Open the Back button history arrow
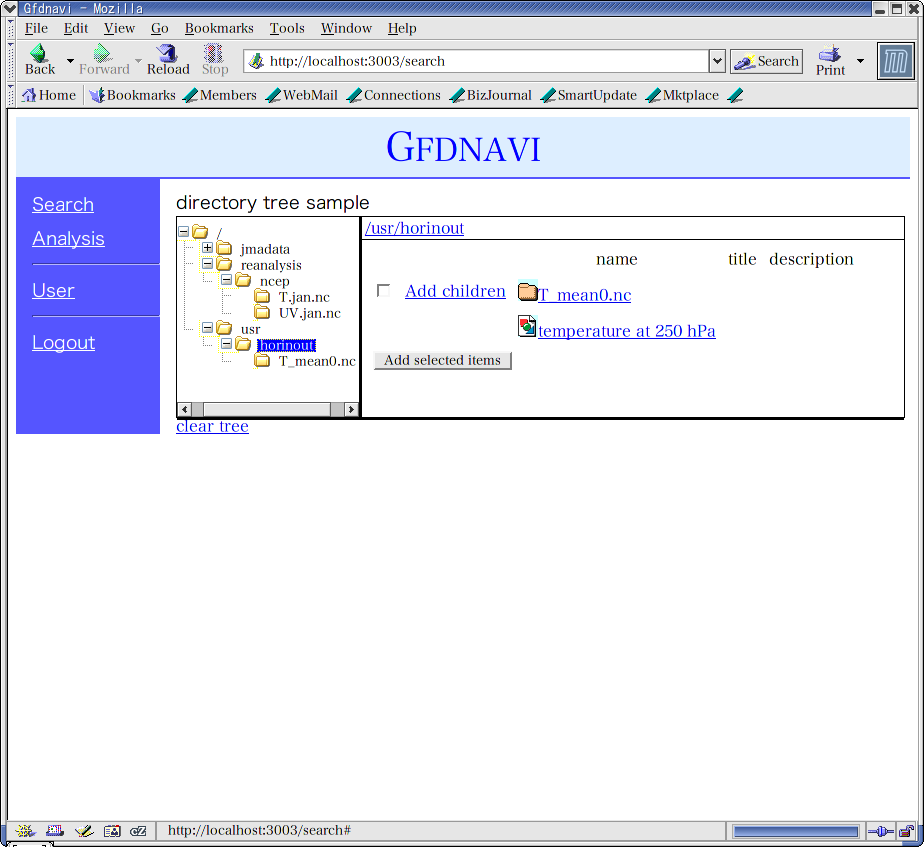Image resolution: width=924 pixels, height=847 pixels. point(70,61)
